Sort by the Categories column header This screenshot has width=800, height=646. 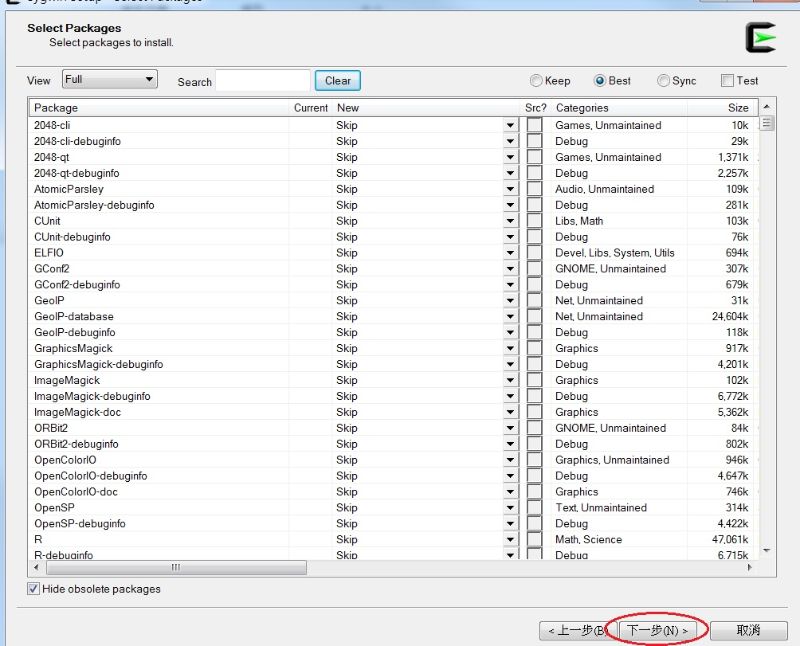[x=619, y=108]
